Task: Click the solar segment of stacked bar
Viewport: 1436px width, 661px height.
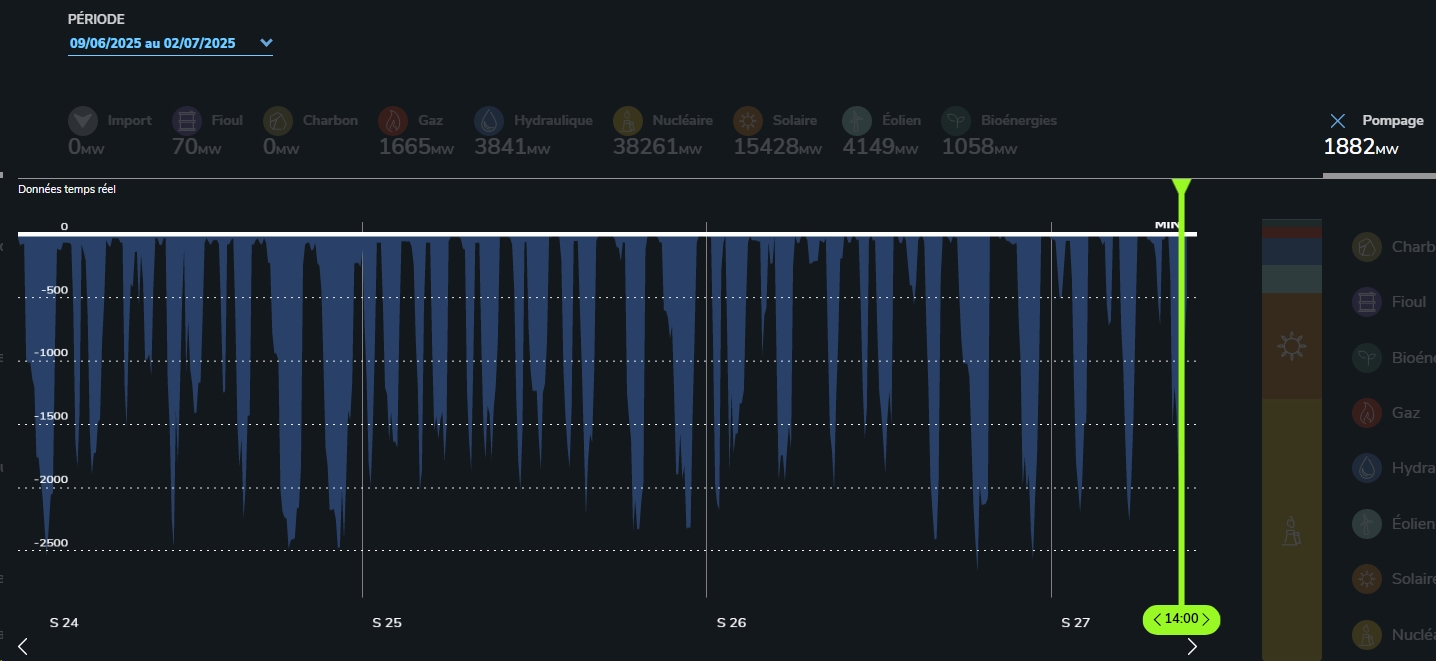Action: [1292, 346]
